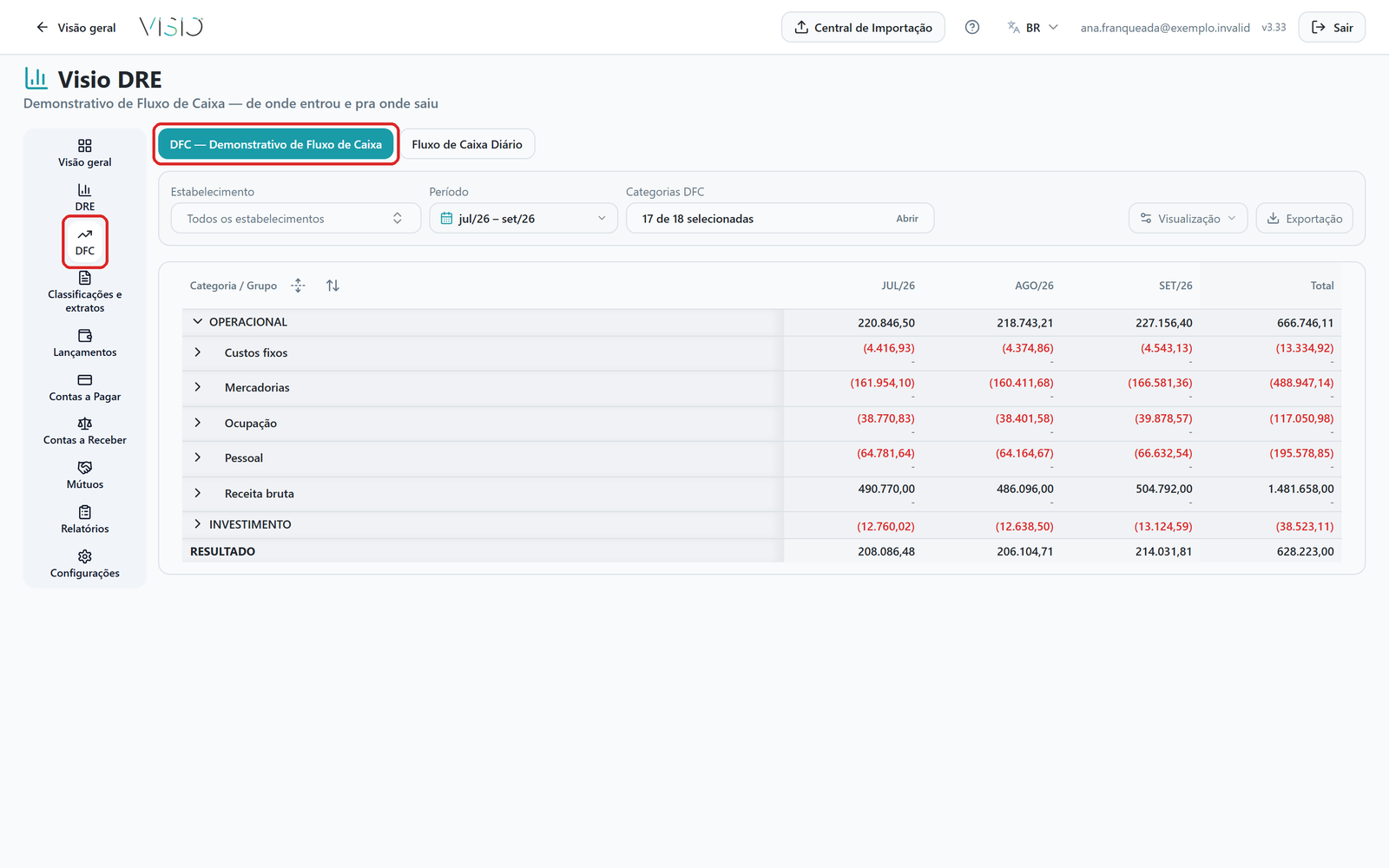Click RESULTADO total value 628.223,00
1389x868 pixels.
pyautogui.click(x=1305, y=551)
